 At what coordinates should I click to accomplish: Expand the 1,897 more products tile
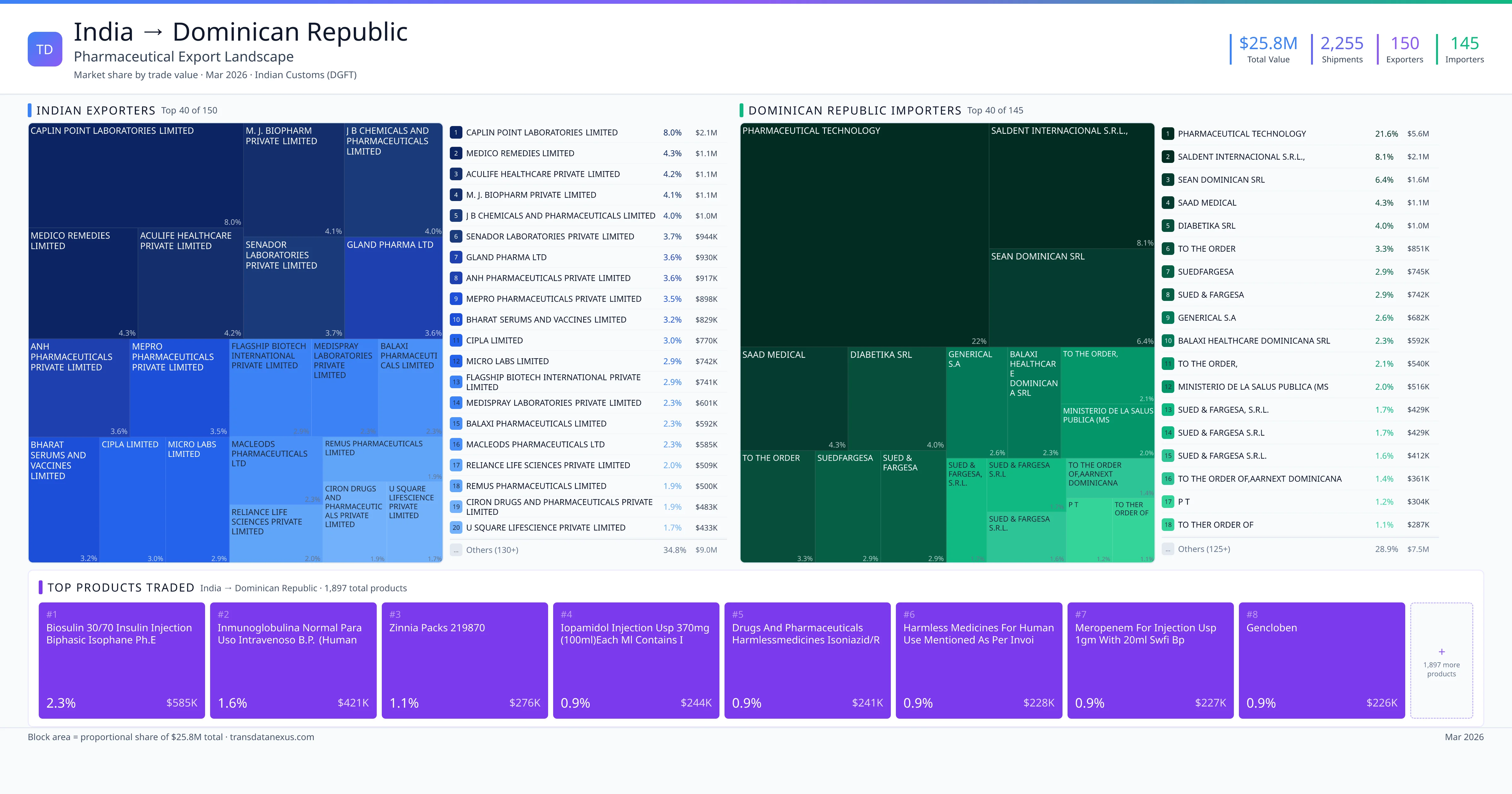click(1441, 660)
